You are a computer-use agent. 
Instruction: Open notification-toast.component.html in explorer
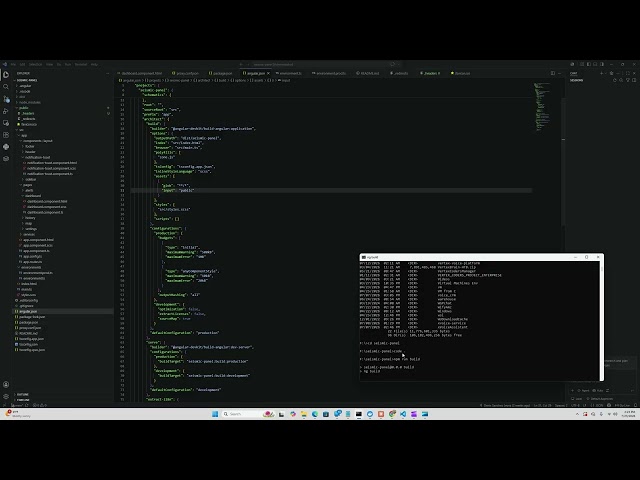coord(51,163)
